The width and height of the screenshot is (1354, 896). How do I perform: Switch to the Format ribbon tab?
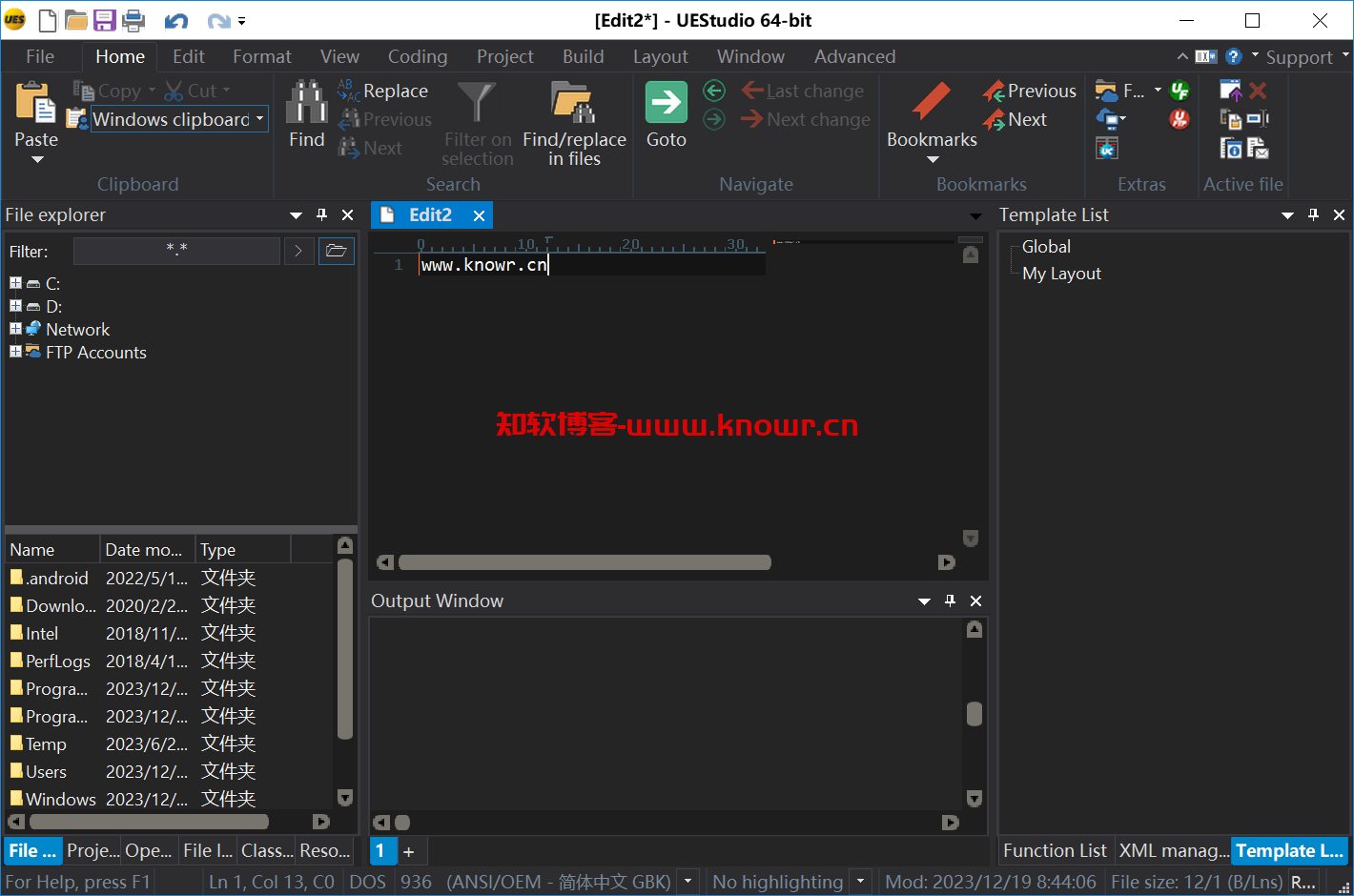[262, 56]
